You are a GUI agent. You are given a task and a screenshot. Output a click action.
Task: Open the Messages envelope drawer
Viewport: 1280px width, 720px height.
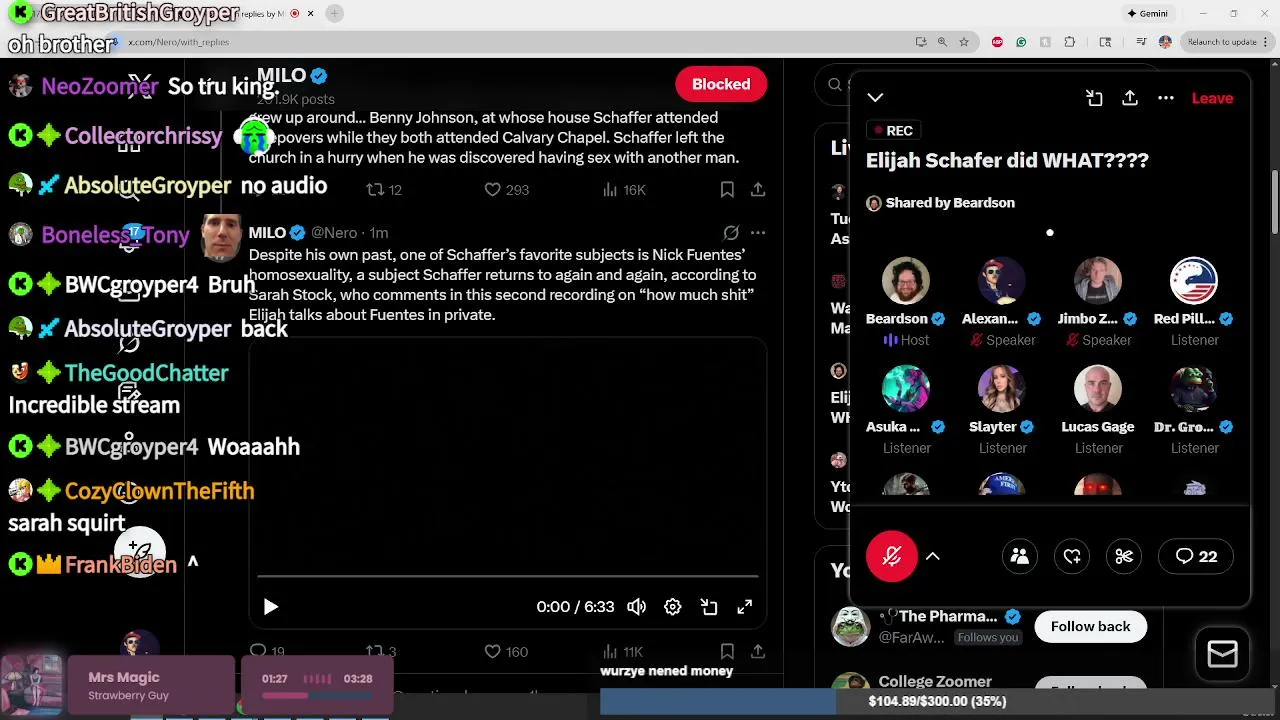click(1222, 654)
